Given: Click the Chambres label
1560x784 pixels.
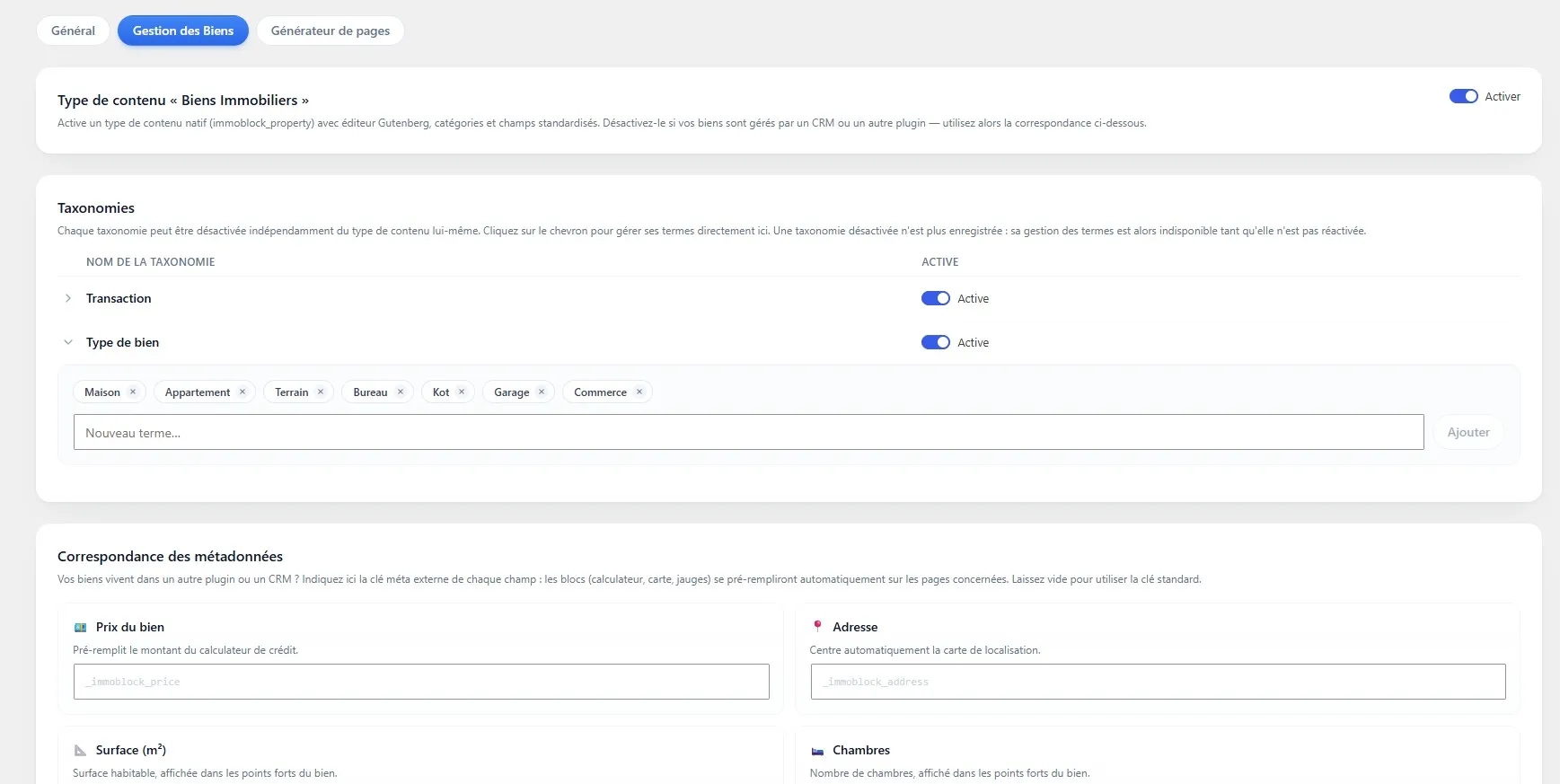Looking at the screenshot, I should [861, 750].
